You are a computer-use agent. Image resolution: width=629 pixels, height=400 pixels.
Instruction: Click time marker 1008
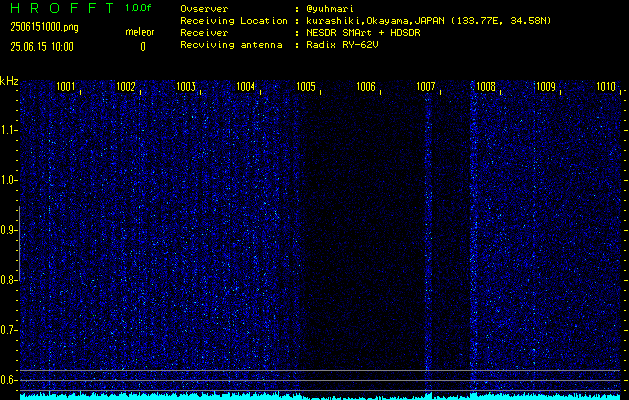486,86
